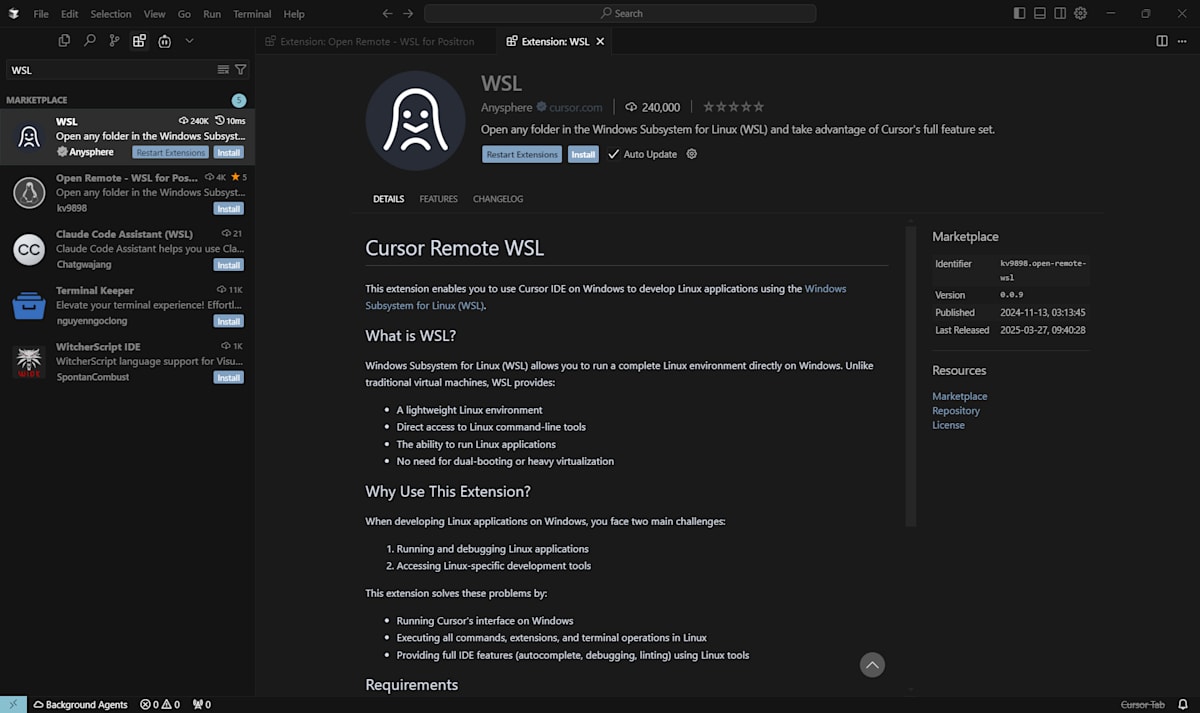Screen dimensions: 1200x713
Task: Install the Claude Code Assistant (WSL) extension
Action: [x=228, y=264]
